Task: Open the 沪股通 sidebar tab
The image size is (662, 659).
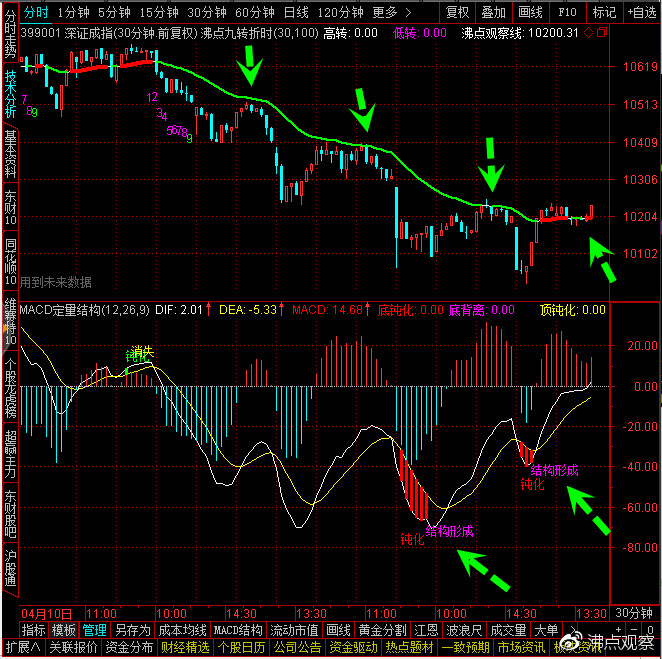Action: point(10,568)
